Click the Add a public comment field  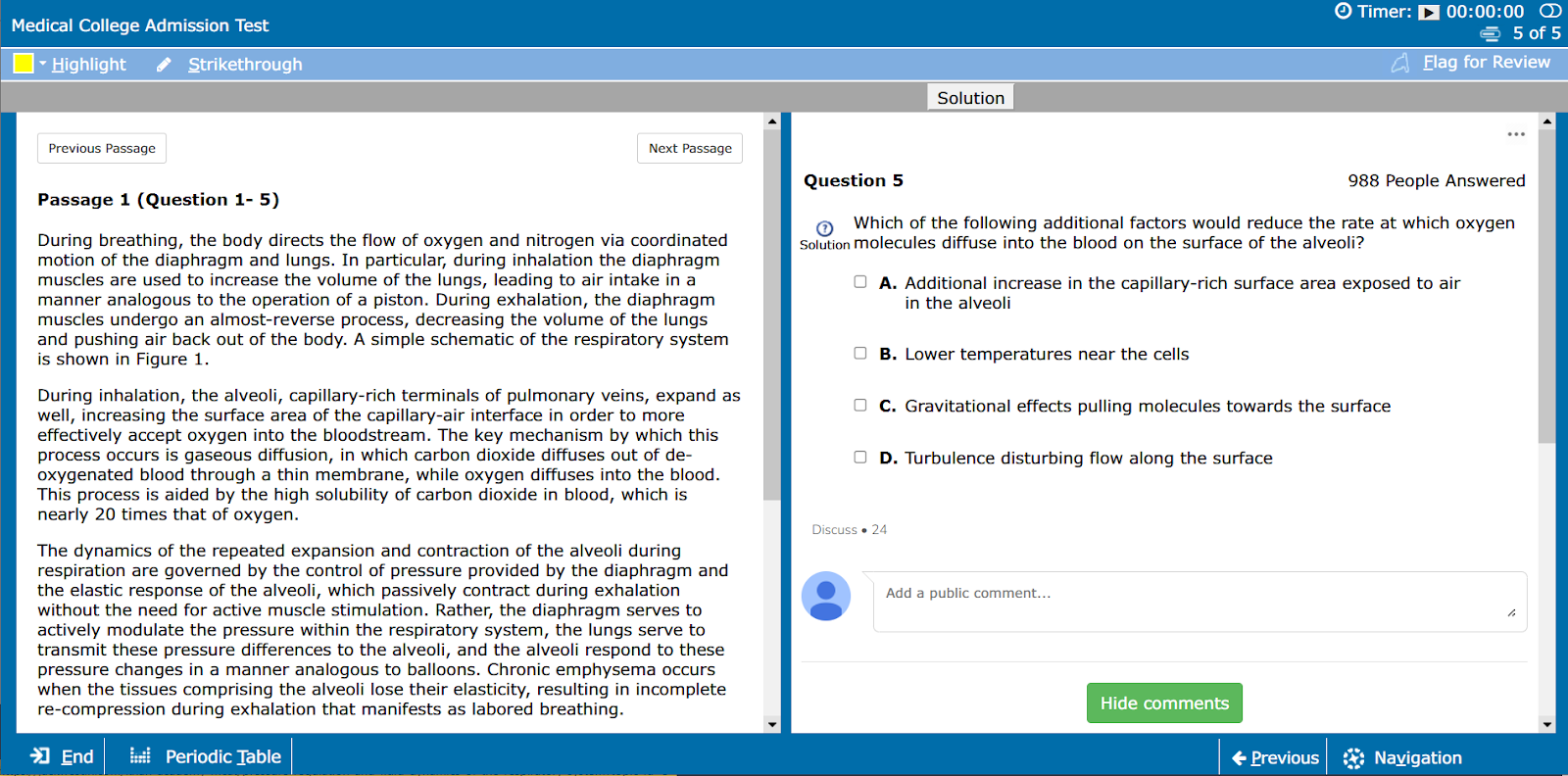coord(1199,602)
